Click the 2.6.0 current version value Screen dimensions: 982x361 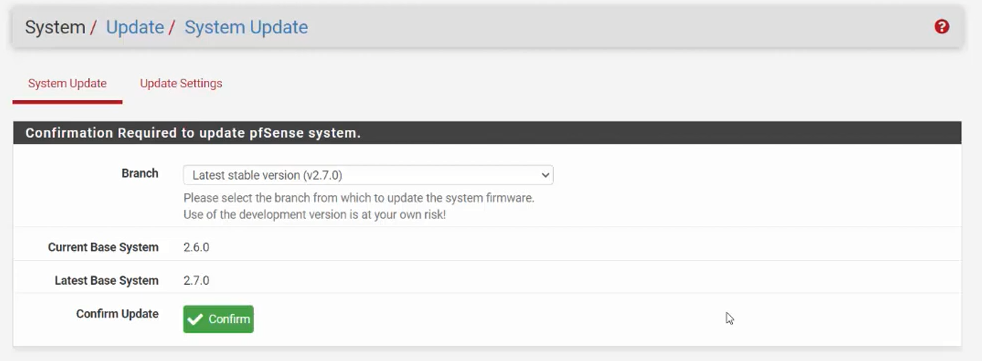point(196,247)
